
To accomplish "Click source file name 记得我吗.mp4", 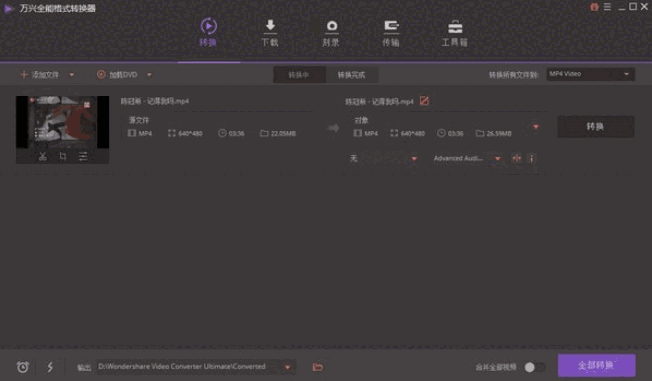I will 155,101.
